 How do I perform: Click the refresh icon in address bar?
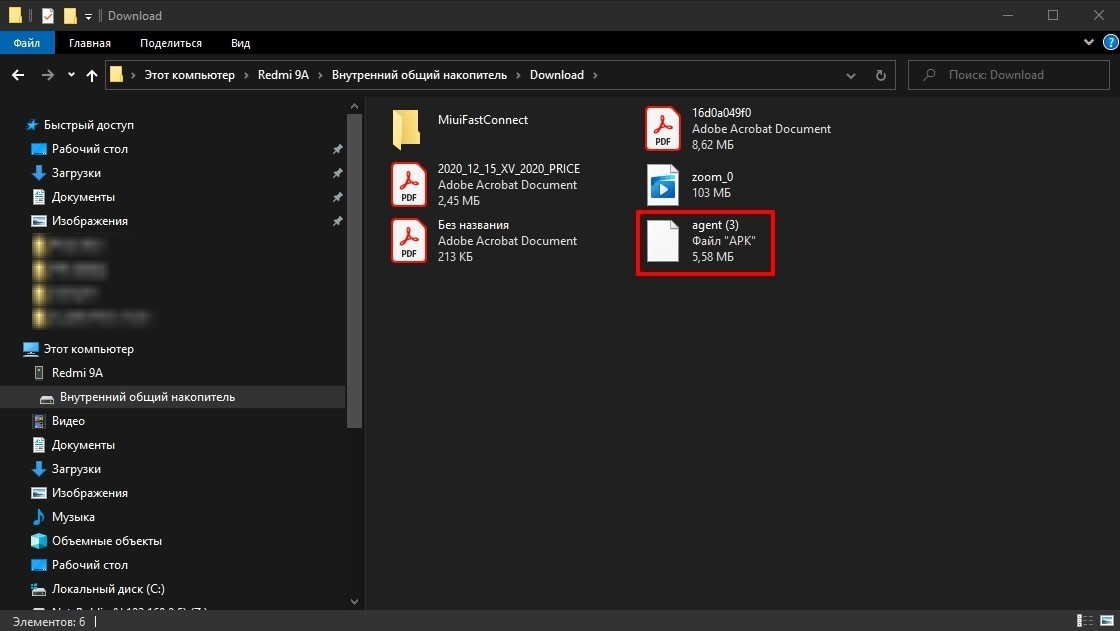pyautogui.click(x=880, y=75)
